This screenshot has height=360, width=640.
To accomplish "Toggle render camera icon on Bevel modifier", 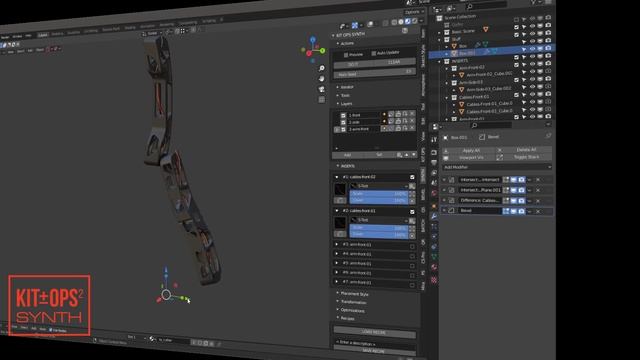I will (522, 211).
